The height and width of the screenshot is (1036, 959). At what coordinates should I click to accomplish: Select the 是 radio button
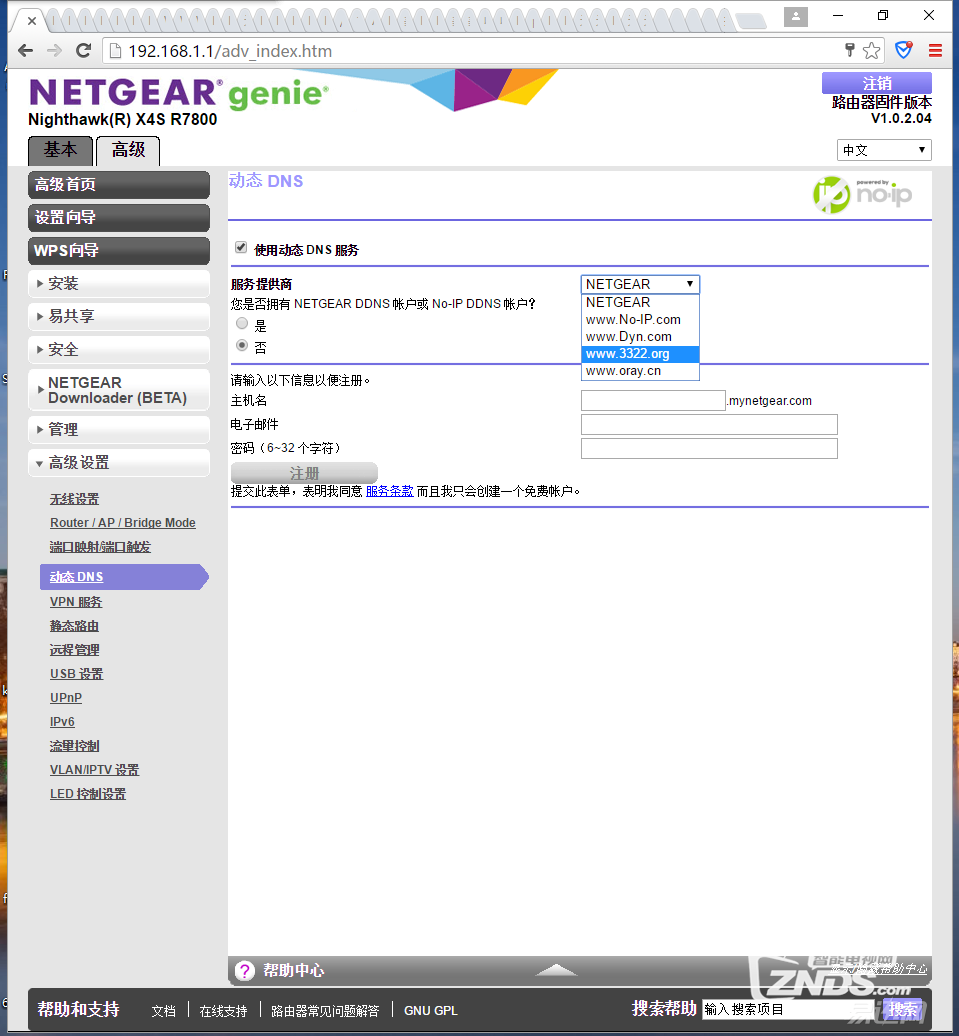click(242, 324)
